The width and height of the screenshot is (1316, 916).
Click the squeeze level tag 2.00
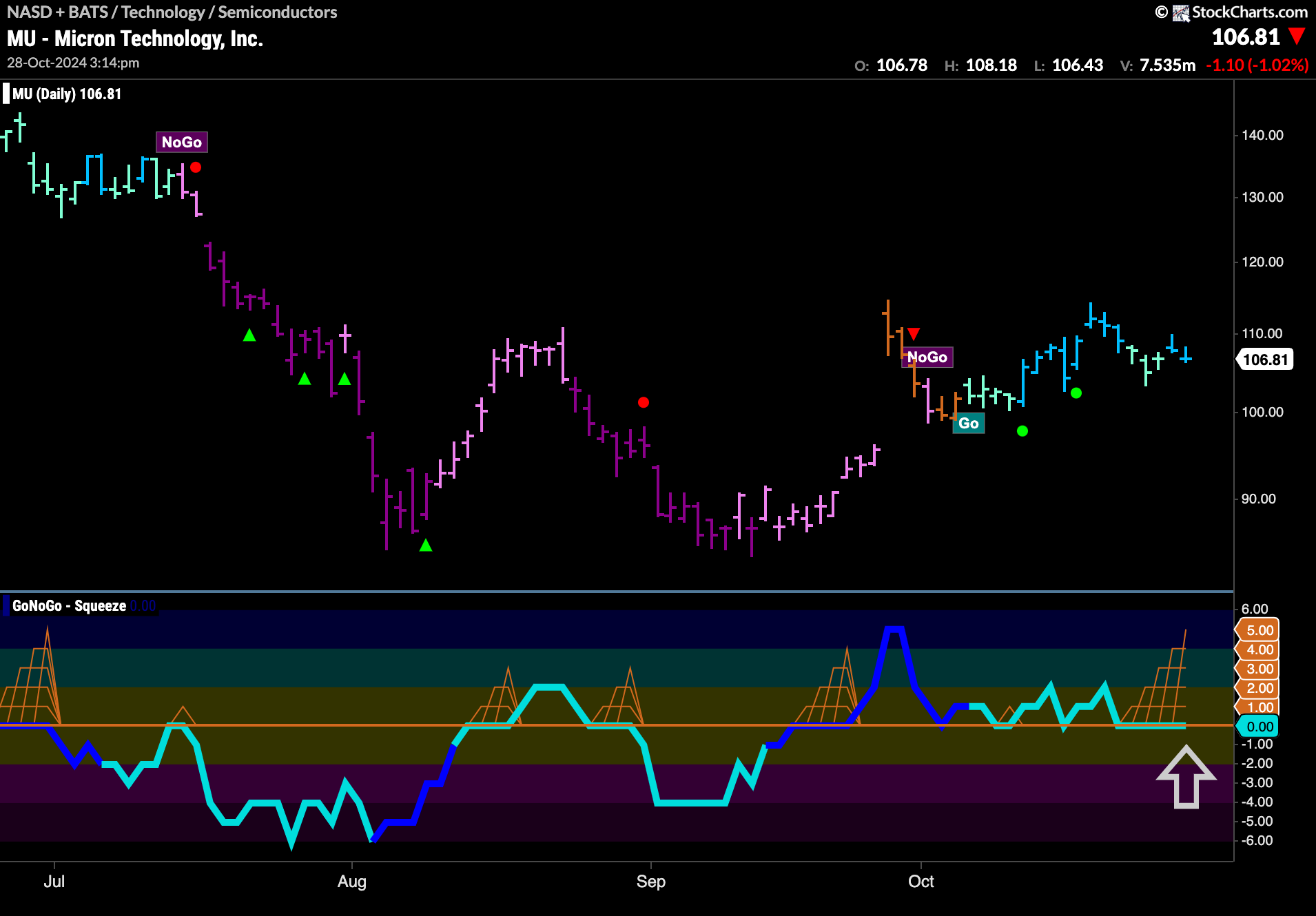[x=1258, y=688]
